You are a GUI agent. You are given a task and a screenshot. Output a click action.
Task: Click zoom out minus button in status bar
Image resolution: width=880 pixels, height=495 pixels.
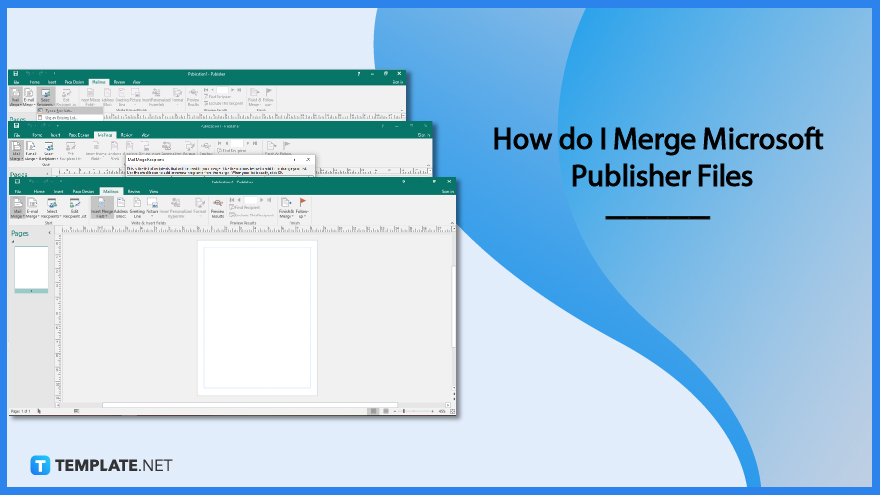[x=395, y=411]
